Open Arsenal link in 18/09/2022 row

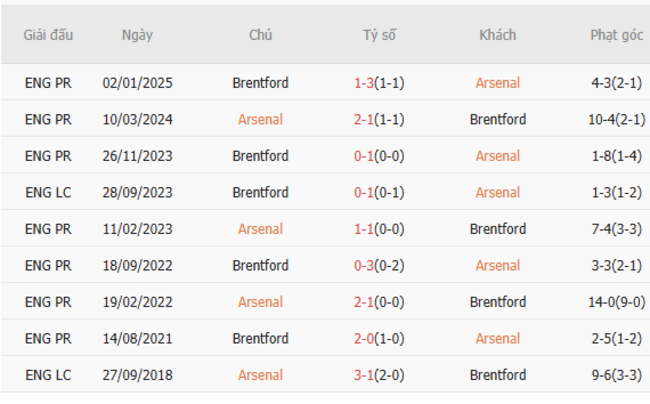[x=497, y=266]
